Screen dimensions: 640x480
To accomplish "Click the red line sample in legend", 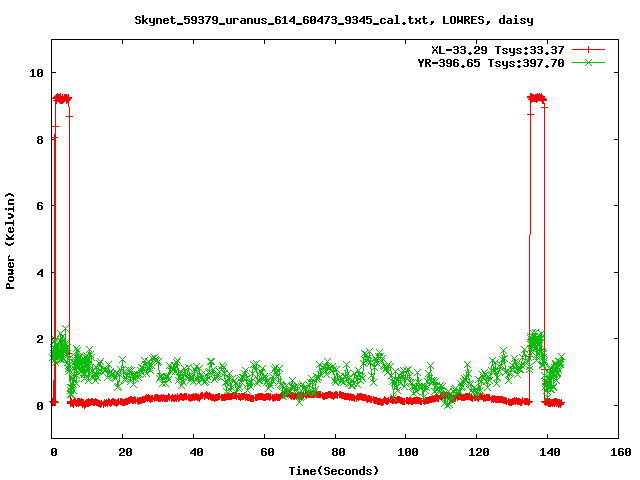I will point(588,50).
